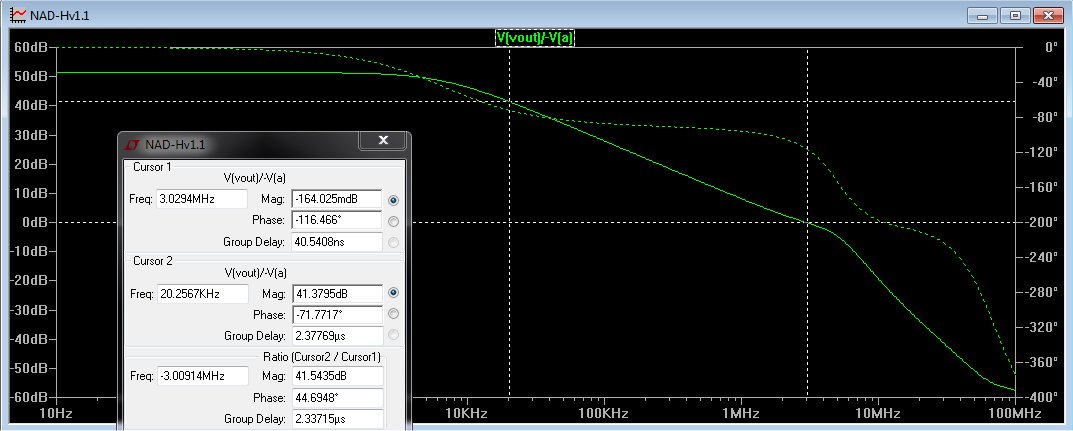
Task: Select Cursor 2 Group Delay radio button
Action: (393, 335)
